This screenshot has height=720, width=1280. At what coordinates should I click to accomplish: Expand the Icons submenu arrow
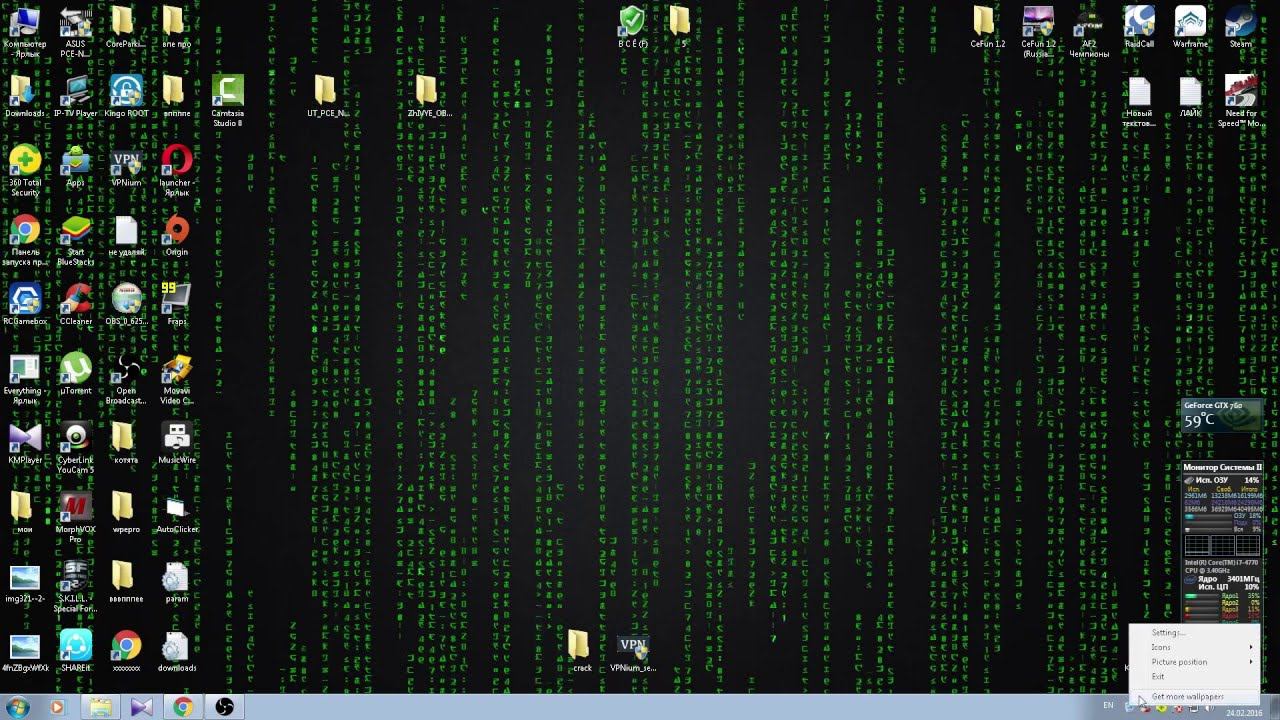pyautogui.click(x=1251, y=647)
